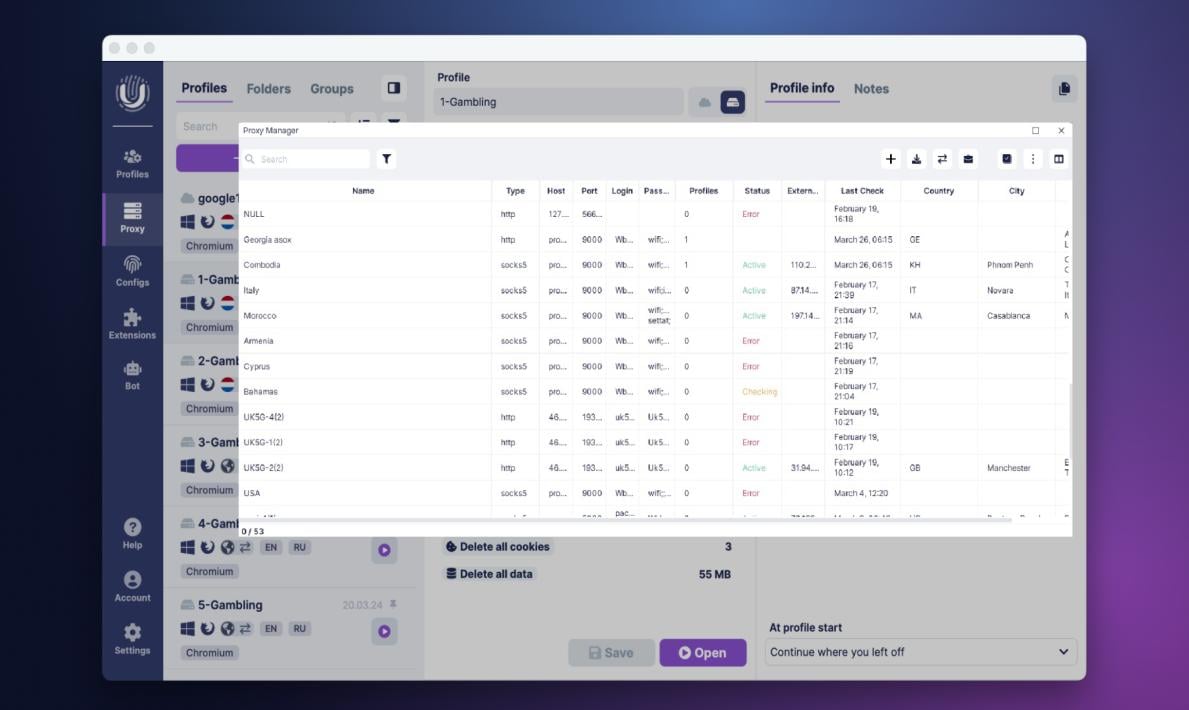
Task: Click the Delete all cookies button
Action: coord(498,547)
